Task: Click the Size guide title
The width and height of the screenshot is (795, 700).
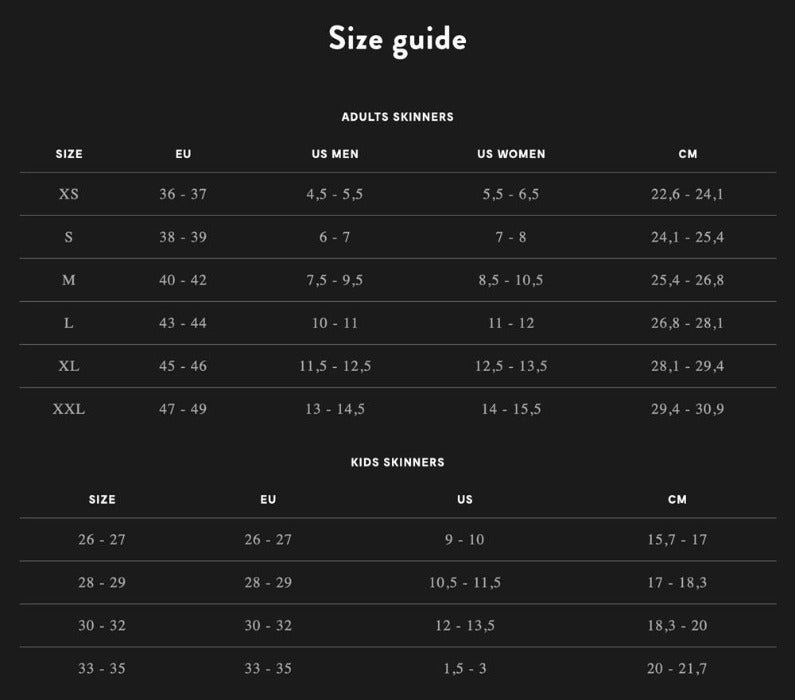Action: [x=397, y=39]
